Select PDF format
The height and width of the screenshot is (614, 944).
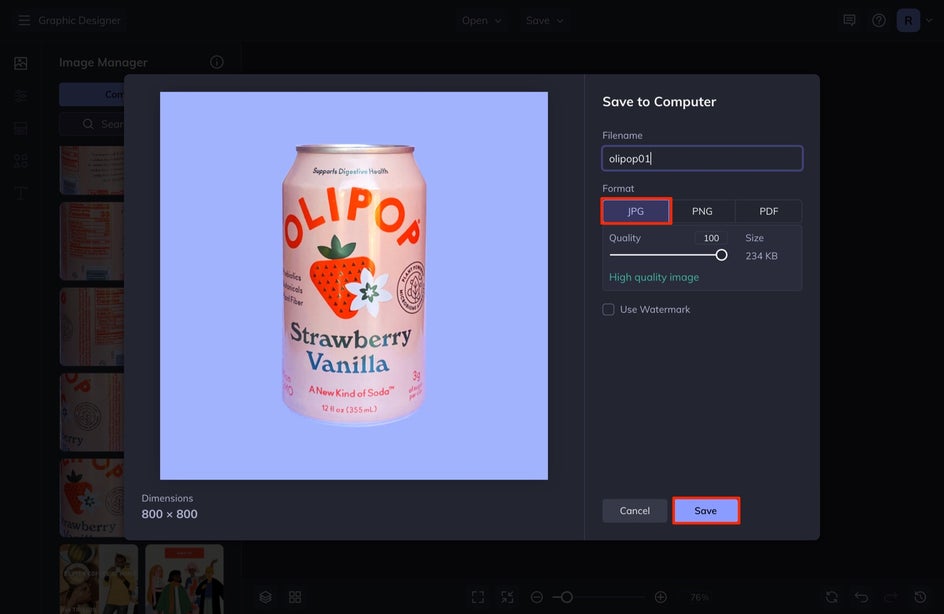coord(769,211)
